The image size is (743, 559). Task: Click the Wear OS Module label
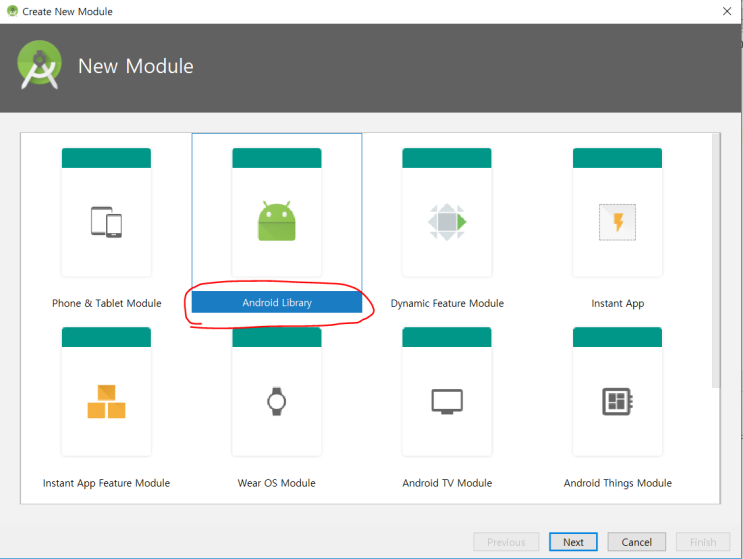click(x=276, y=483)
